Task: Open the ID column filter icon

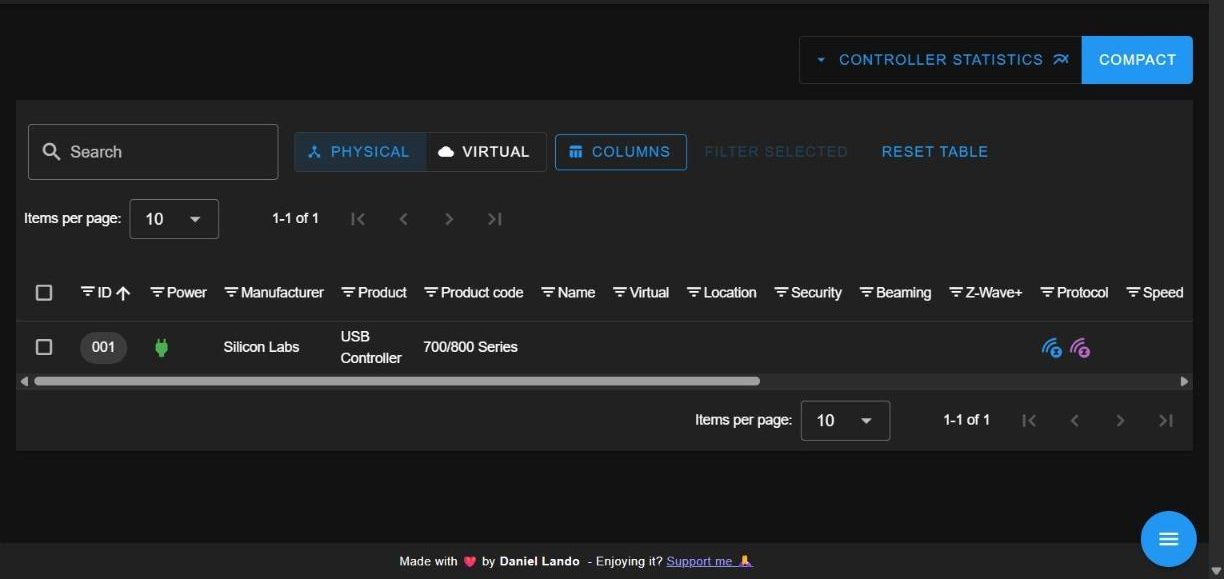Action: point(87,293)
